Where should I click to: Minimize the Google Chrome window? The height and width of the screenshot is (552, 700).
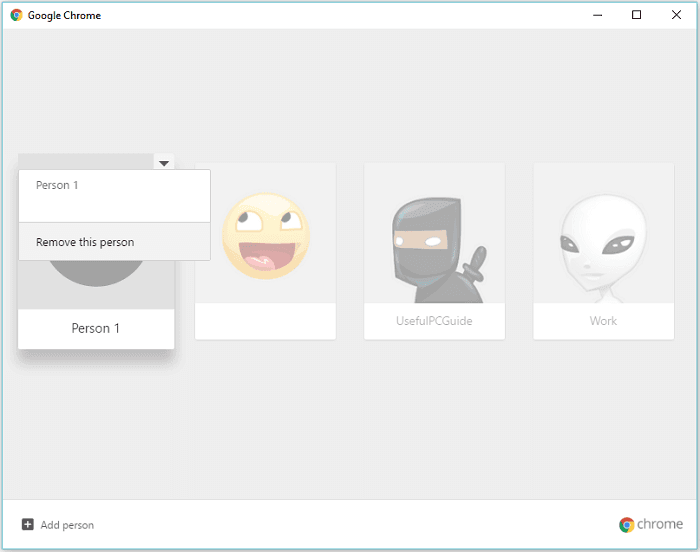point(597,15)
